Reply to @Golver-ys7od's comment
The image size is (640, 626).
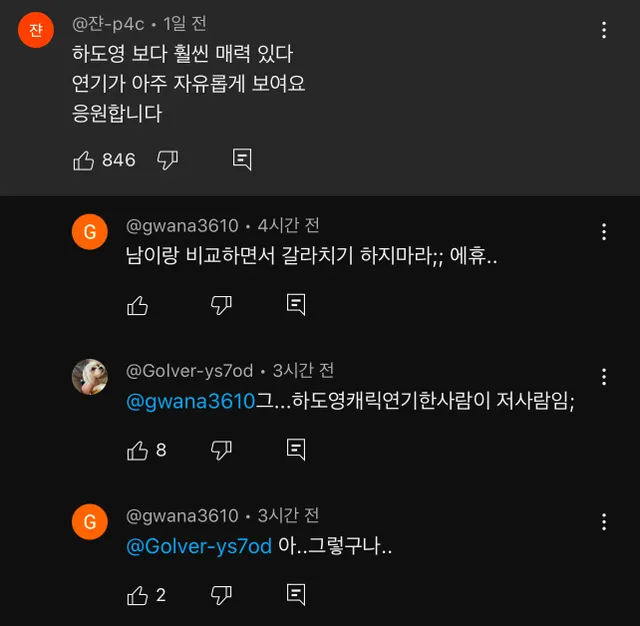[296, 450]
